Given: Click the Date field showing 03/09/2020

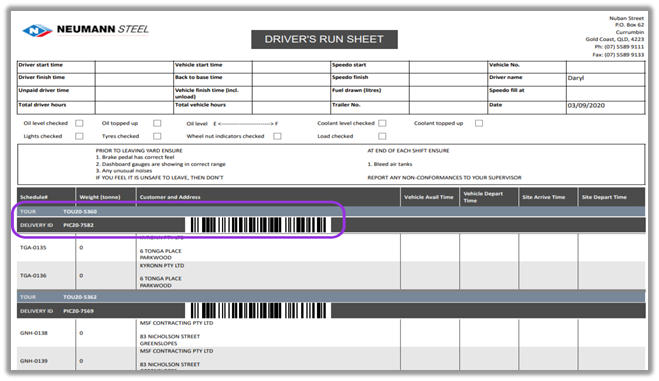Looking at the screenshot, I should (x=606, y=107).
